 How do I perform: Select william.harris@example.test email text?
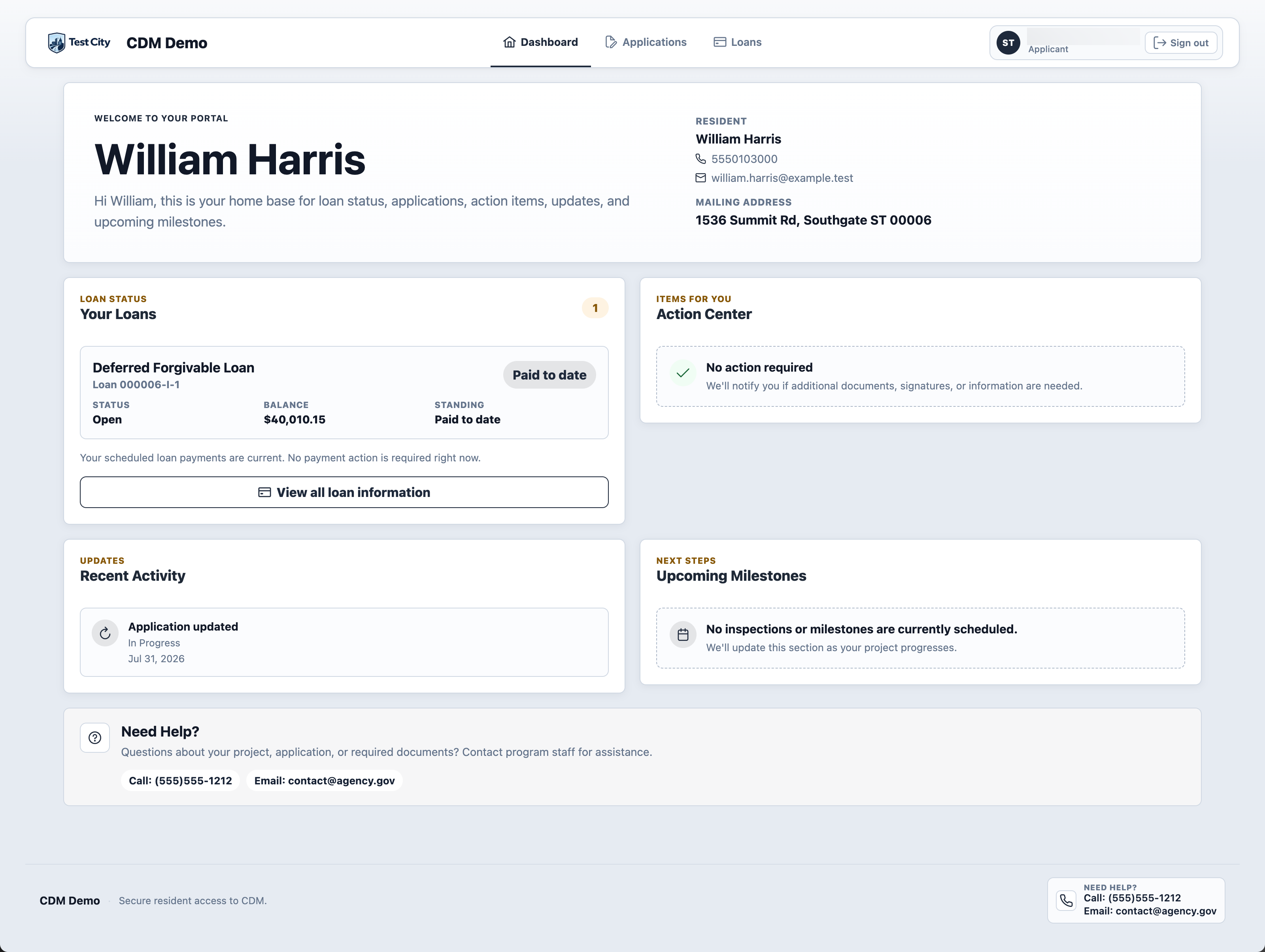[x=782, y=178]
